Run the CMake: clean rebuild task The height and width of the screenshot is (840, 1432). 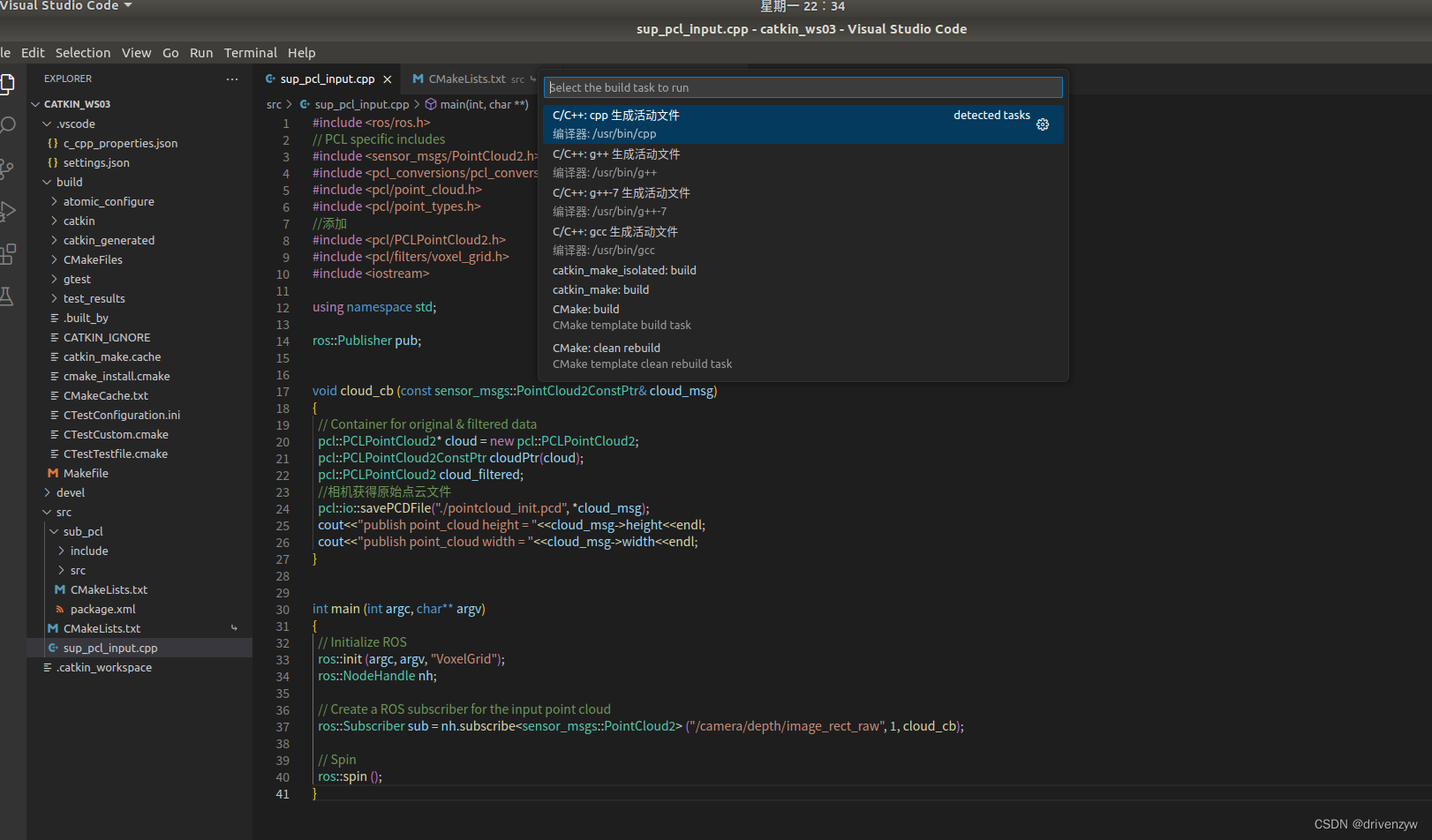point(607,348)
